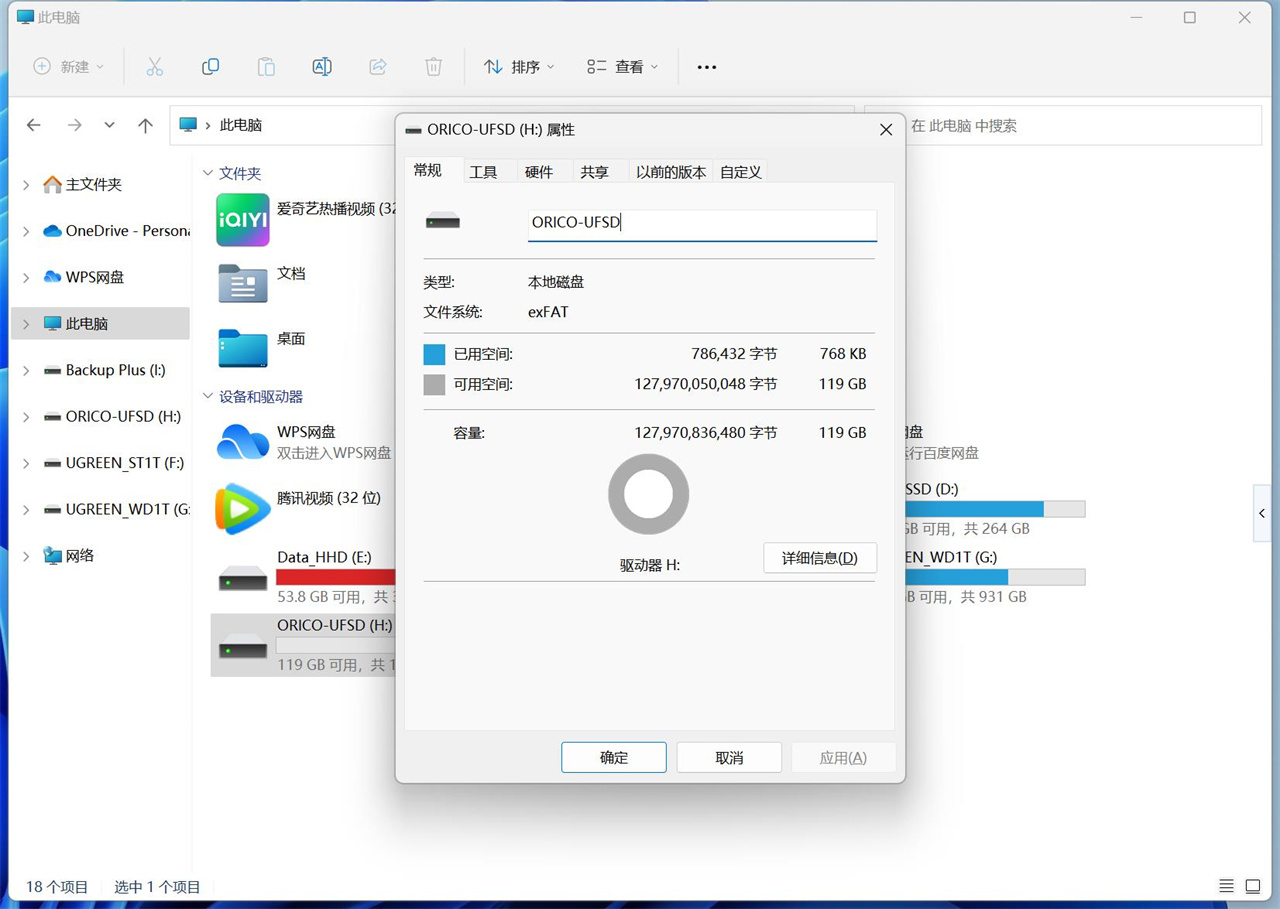The width and height of the screenshot is (1280, 909).
Task: Close the ORICO-UFSD properties dialog
Action: 886,130
